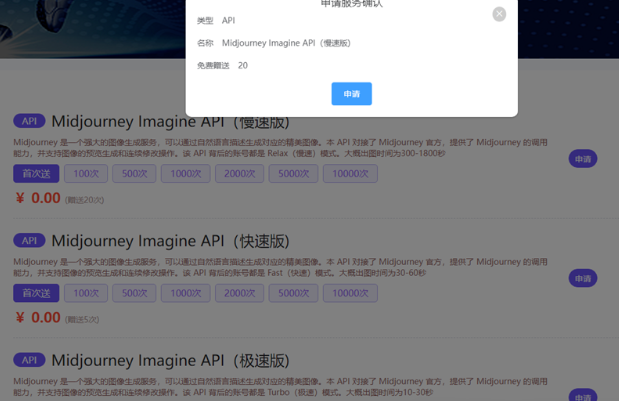The image size is (619, 401).
Task: Open the Midjourney Imagine API（慢速版）title
Action: tap(170, 122)
